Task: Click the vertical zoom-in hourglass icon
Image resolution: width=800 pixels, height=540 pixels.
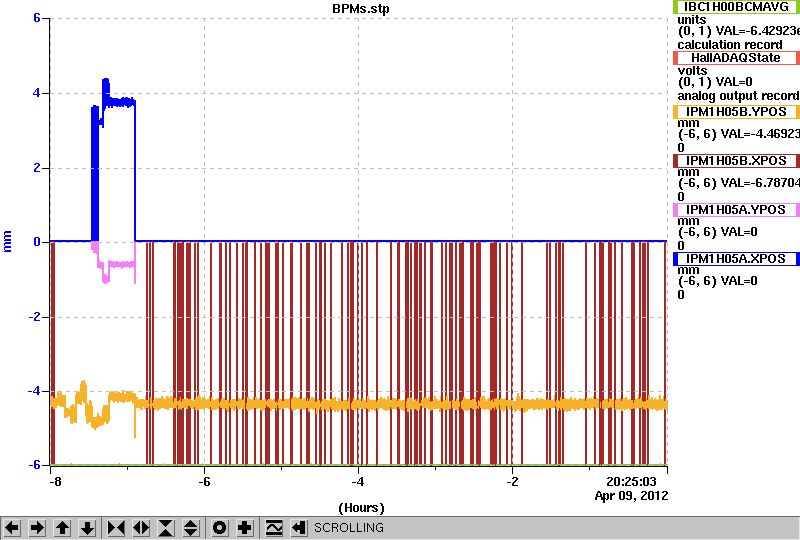Action: click(x=166, y=528)
